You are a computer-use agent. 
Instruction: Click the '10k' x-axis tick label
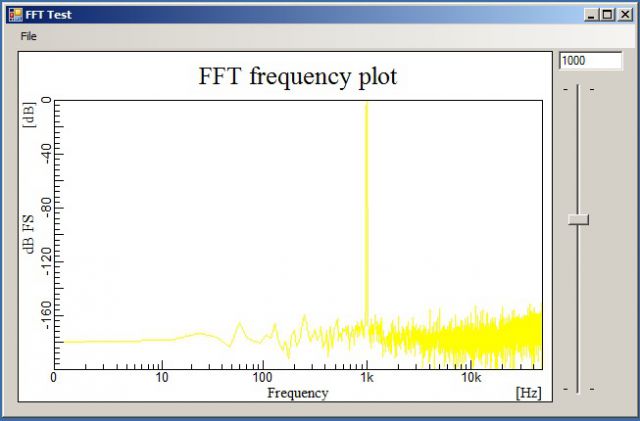coord(471,378)
